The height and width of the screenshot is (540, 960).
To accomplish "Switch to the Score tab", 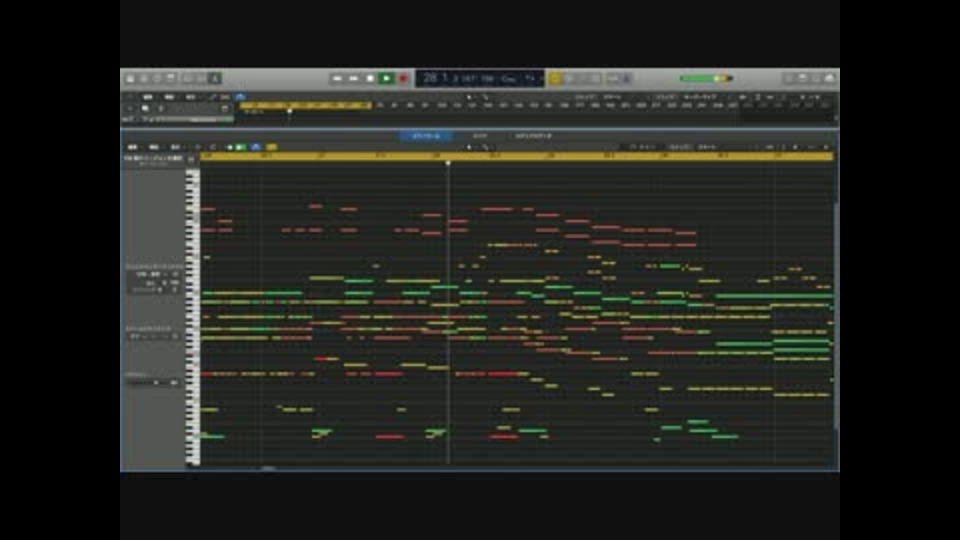I will coord(480,136).
